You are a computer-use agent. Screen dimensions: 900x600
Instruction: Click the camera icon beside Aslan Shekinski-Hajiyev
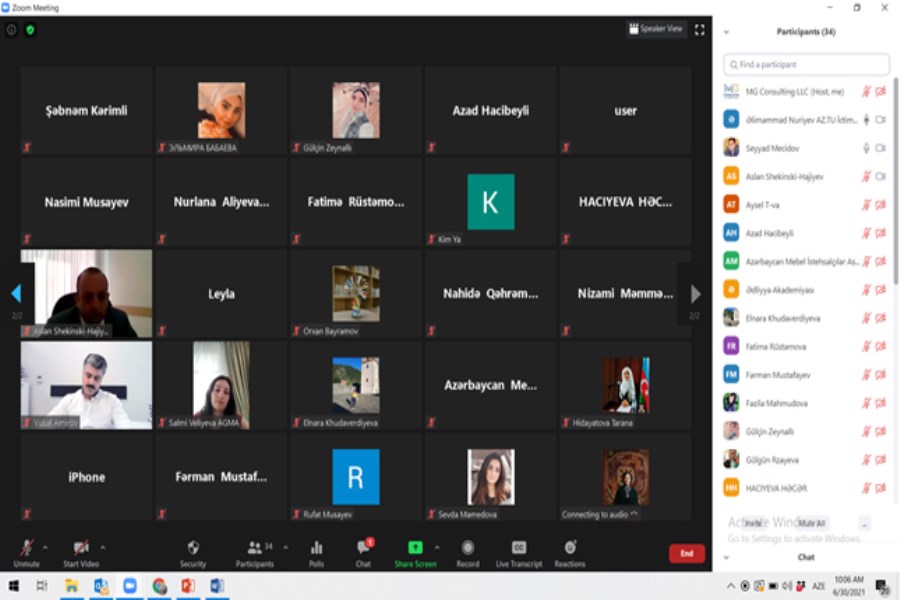[880, 176]
